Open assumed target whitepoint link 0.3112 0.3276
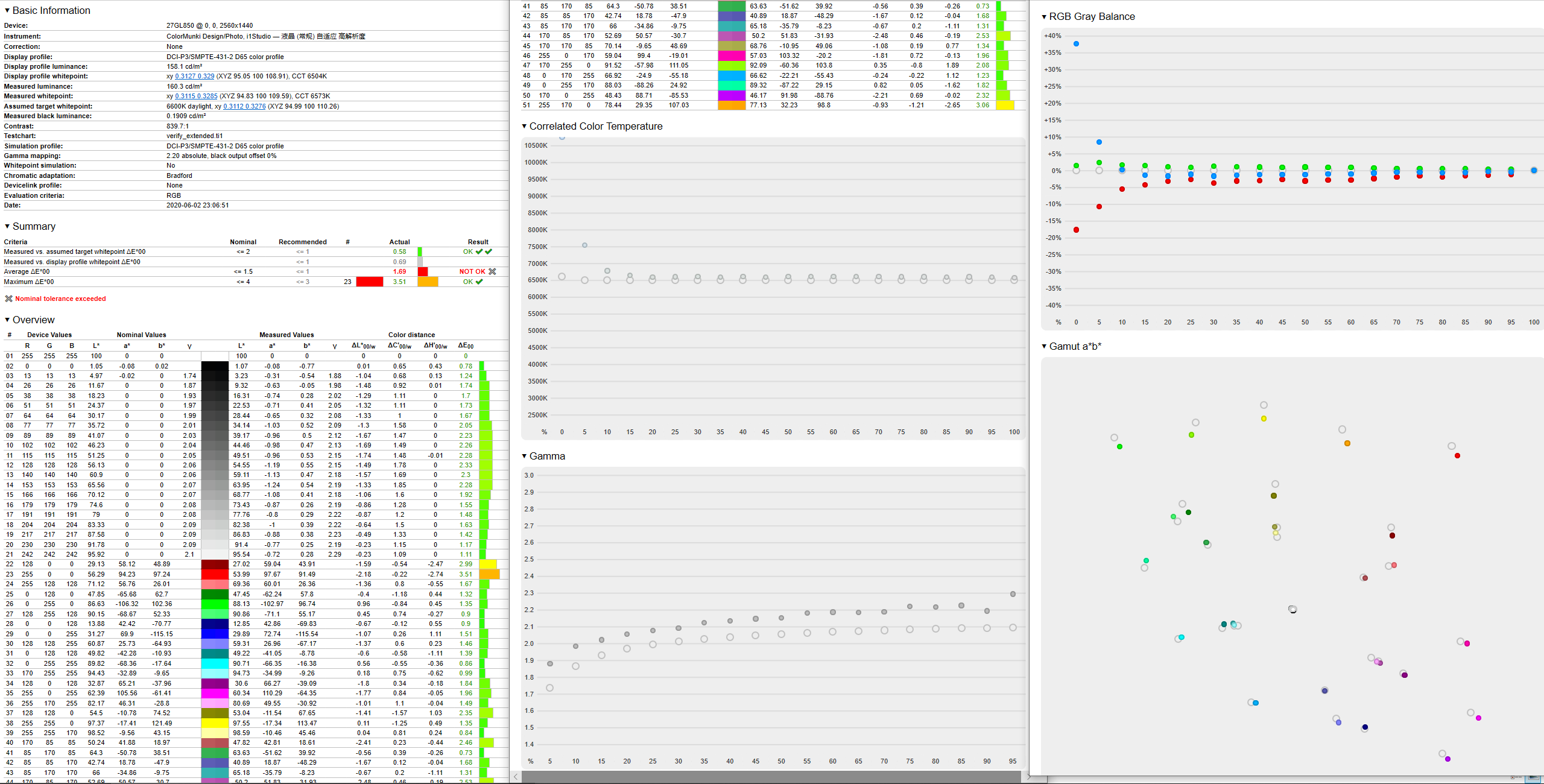This screenshot has width=1544, height=784. (x=244, y=106)
